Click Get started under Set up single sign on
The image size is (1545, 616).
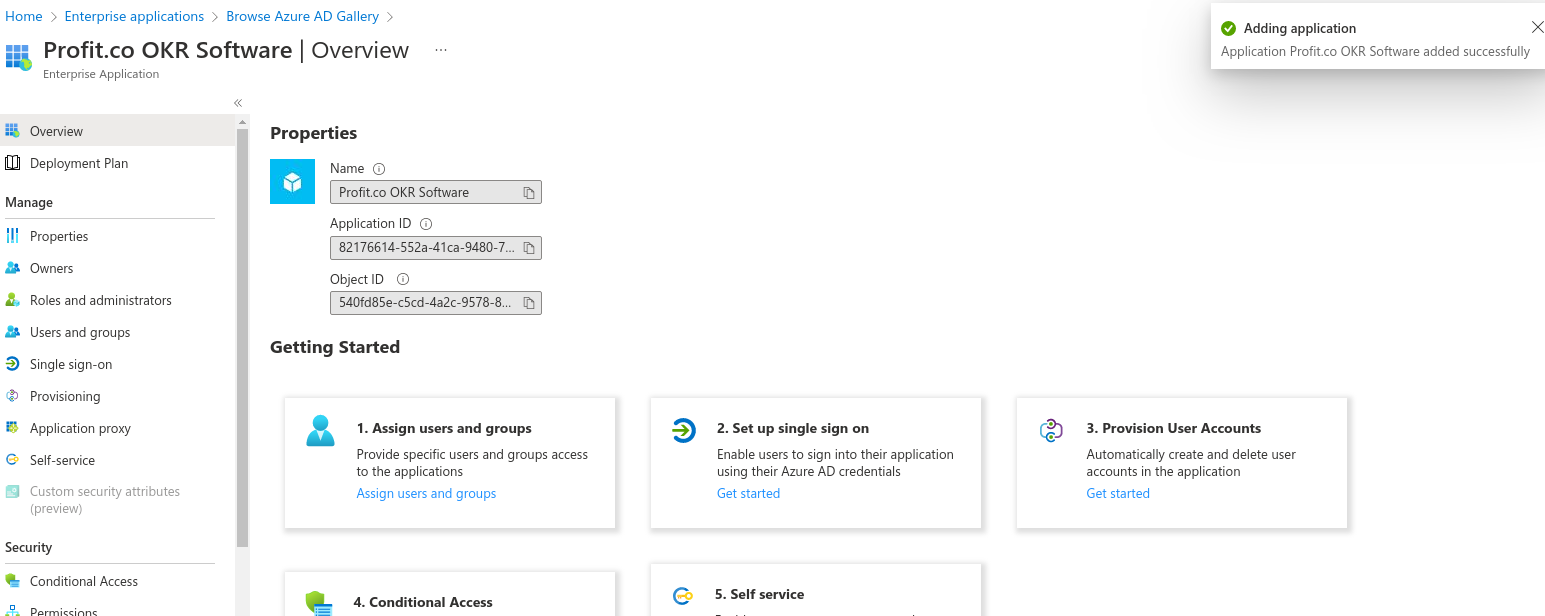point(748,493)
